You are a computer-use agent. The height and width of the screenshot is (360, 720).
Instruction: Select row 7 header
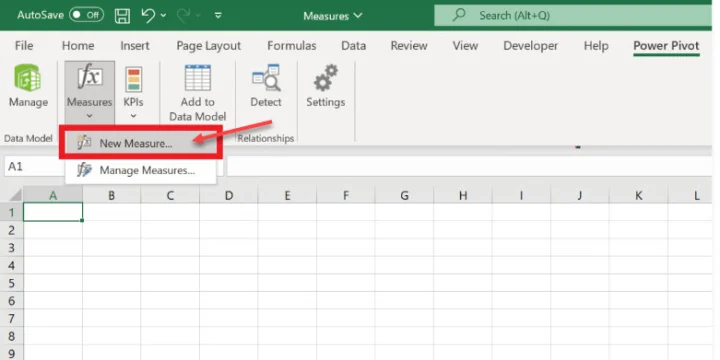click(11, 318)
